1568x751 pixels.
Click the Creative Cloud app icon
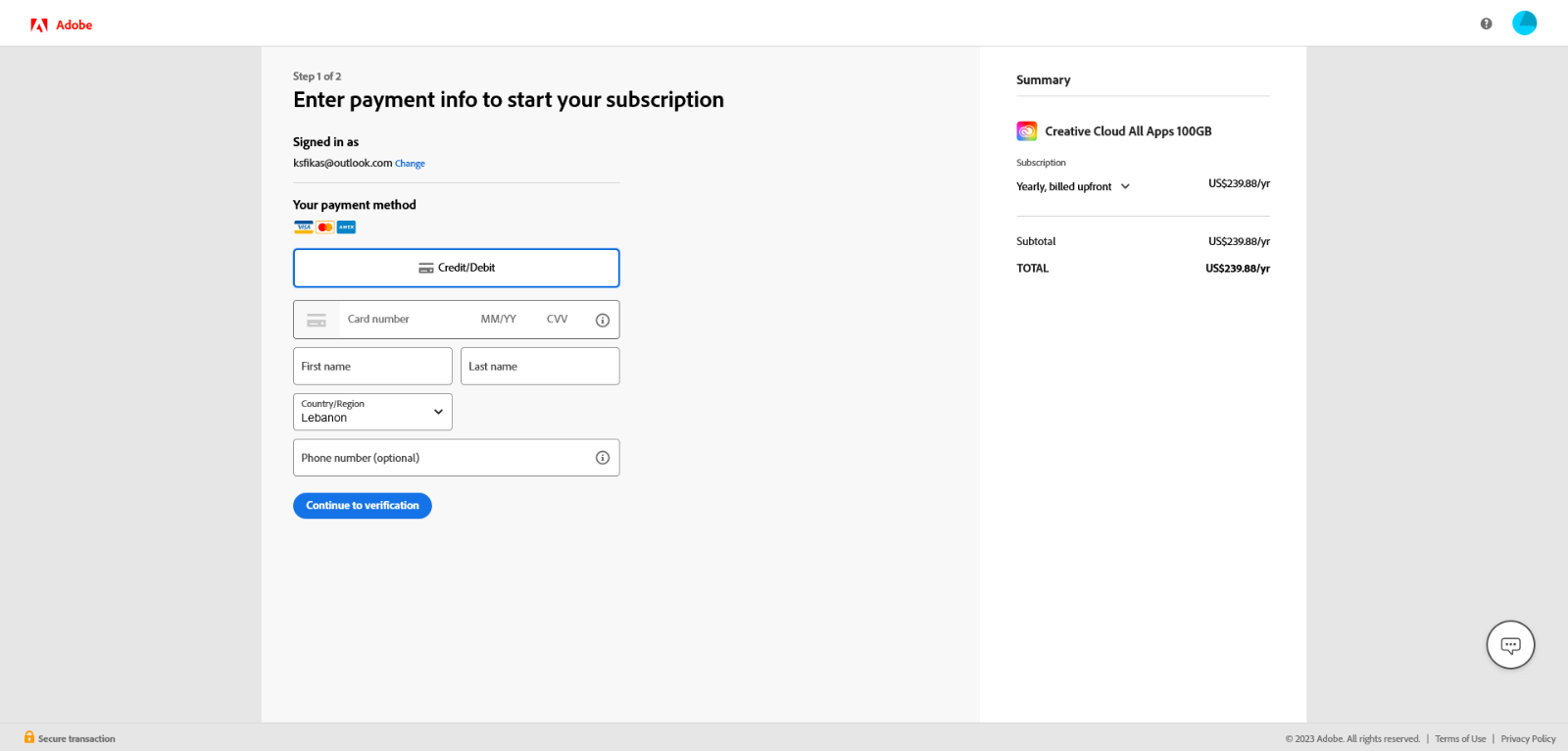pyautogui.click(x=1026, y=131)
